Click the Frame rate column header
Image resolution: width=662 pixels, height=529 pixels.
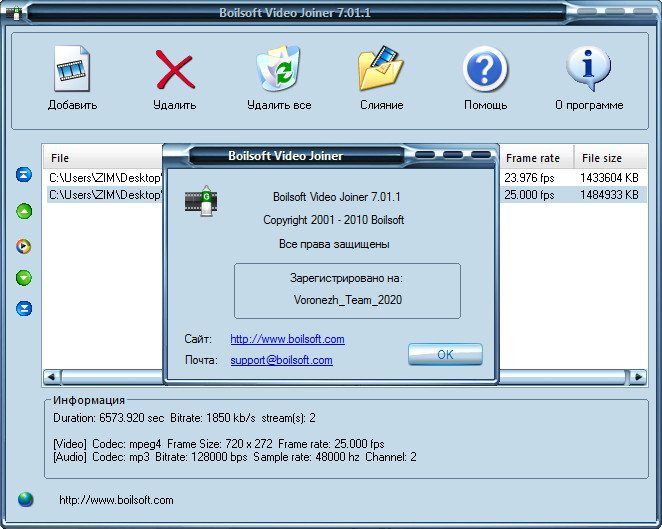[x=536, y=158]
